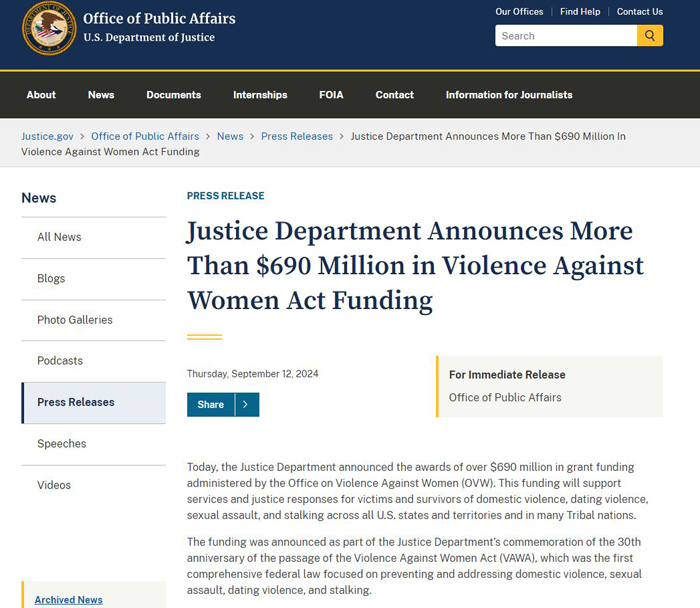Viewport: 700px width, 608px height.
Task: Open the Internships menu
Action: coord(260,95)
